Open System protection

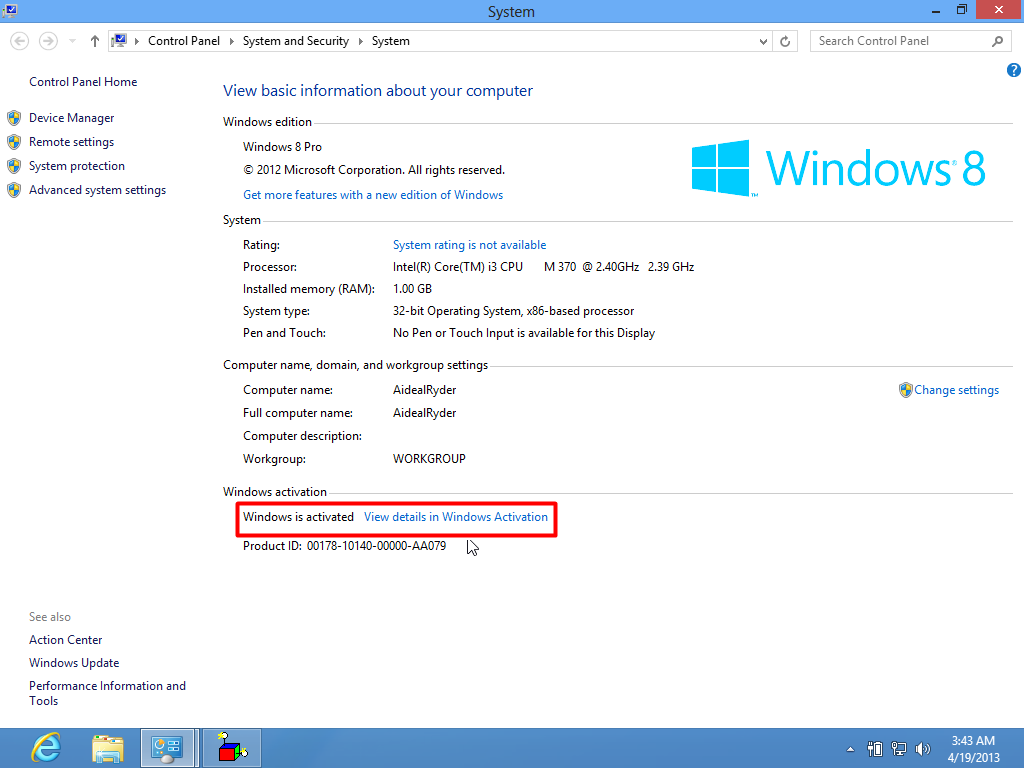point(76,166)
